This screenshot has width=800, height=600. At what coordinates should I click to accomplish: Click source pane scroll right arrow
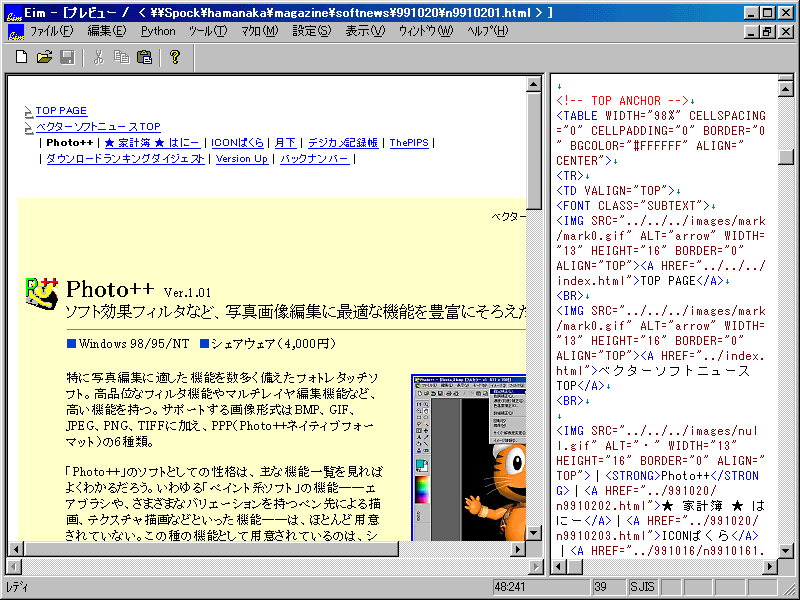coord(770,566)
